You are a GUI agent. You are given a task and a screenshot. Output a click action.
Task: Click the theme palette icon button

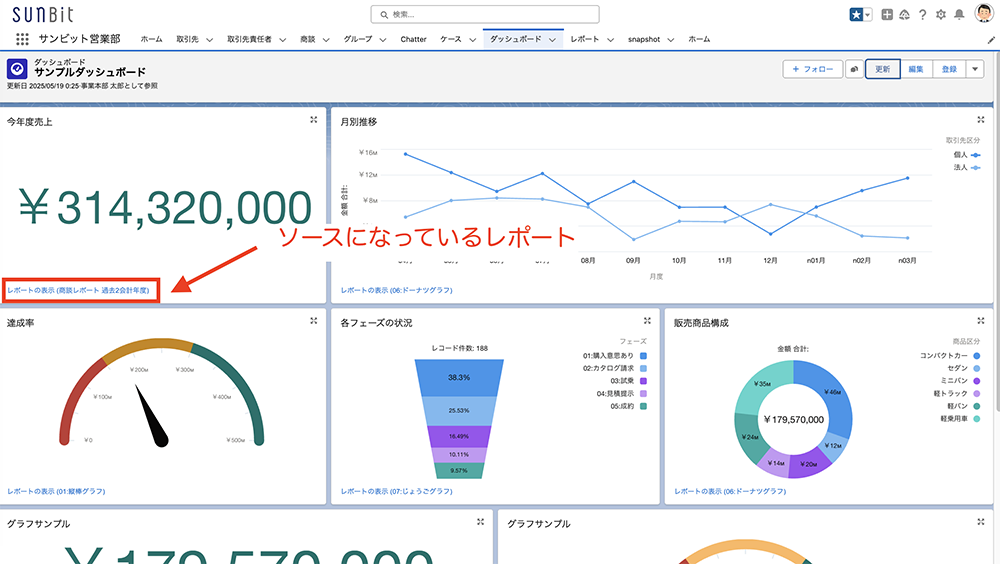click(x=855, y=69)
